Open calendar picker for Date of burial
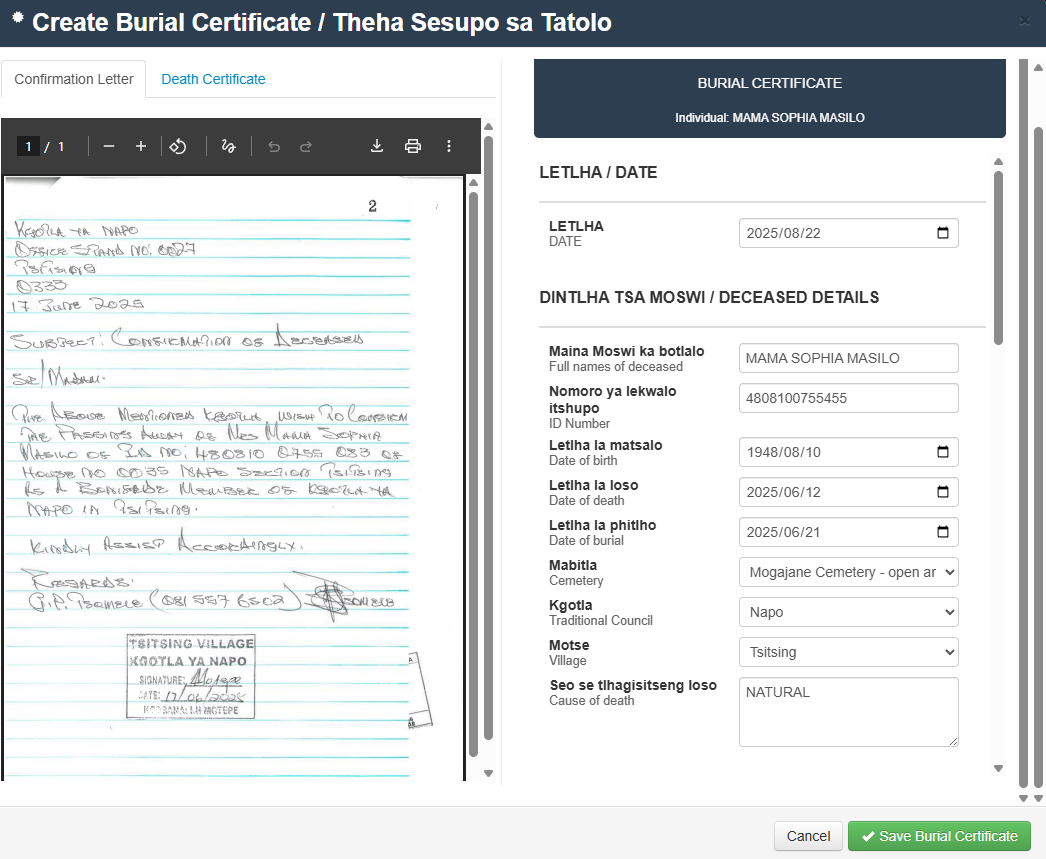Image resolution: width=1046 pixels, height=859 pixels. point(942,532)
